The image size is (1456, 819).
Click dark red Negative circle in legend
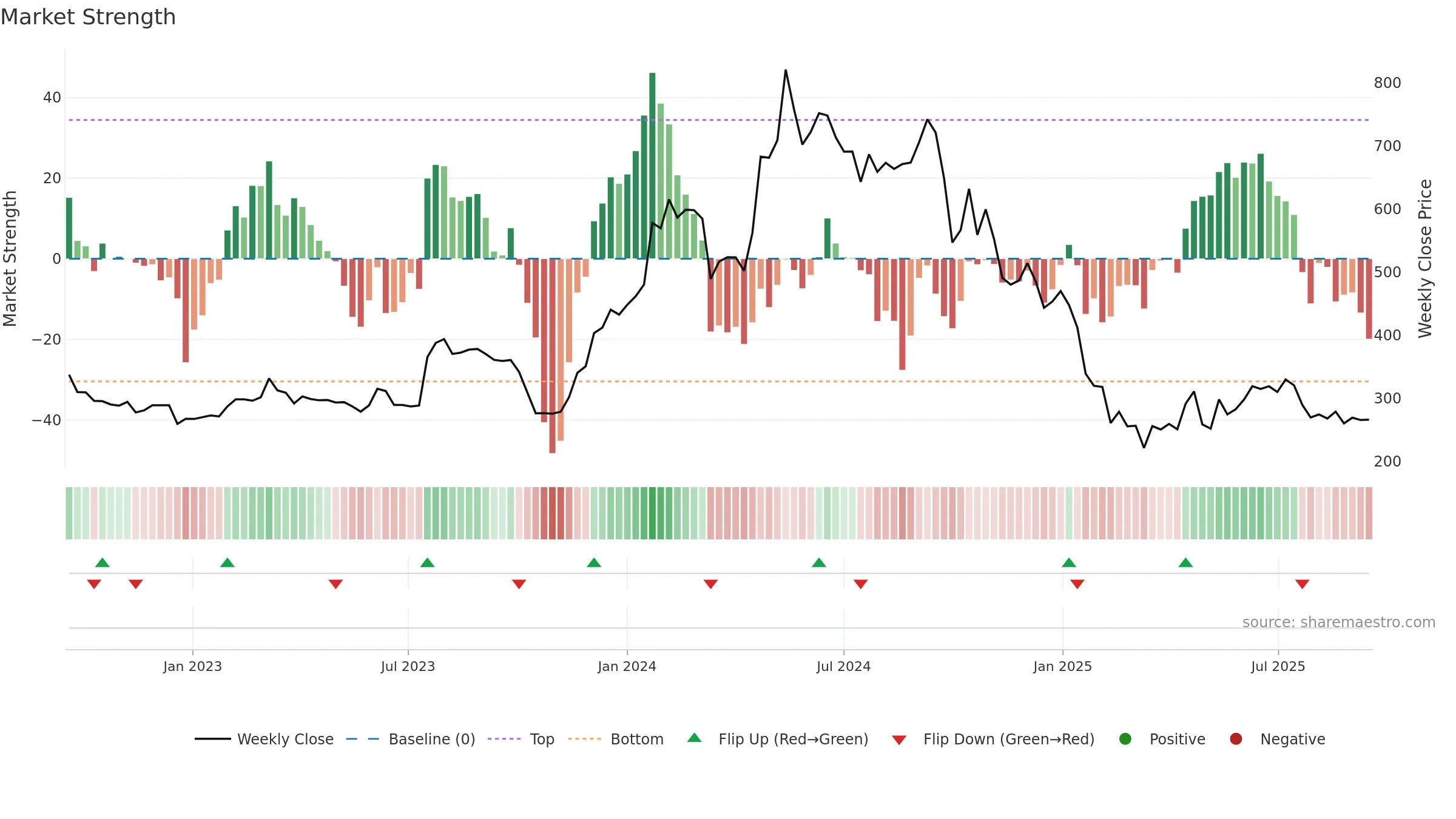coord(1236,739)
